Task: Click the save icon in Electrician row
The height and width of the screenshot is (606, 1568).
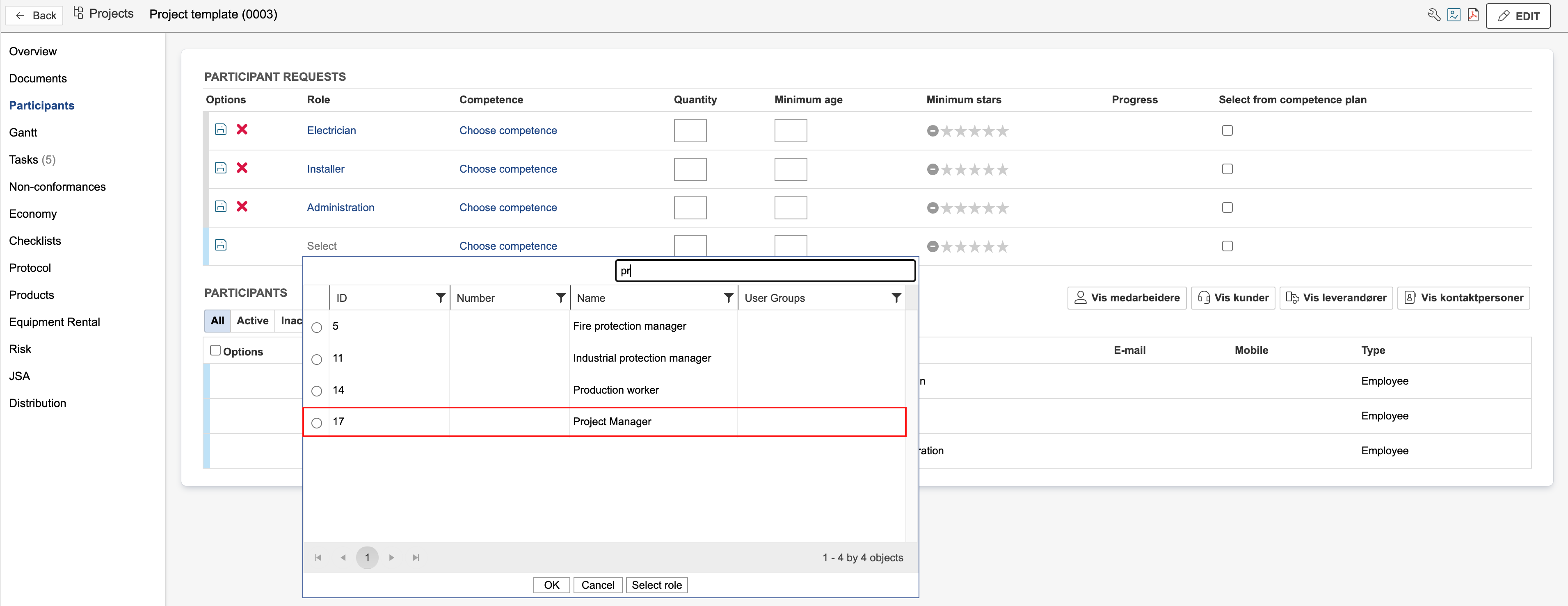Action: (221, 129)
